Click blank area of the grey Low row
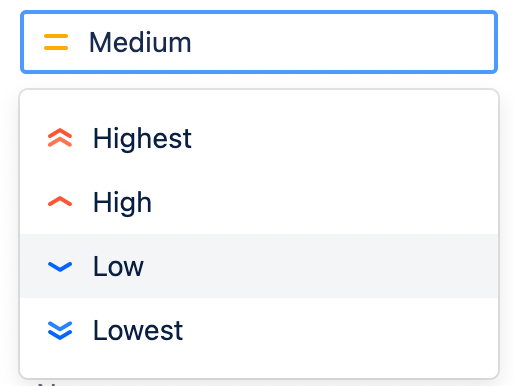This screenshot has width=514, height=386. coord(320,266)
